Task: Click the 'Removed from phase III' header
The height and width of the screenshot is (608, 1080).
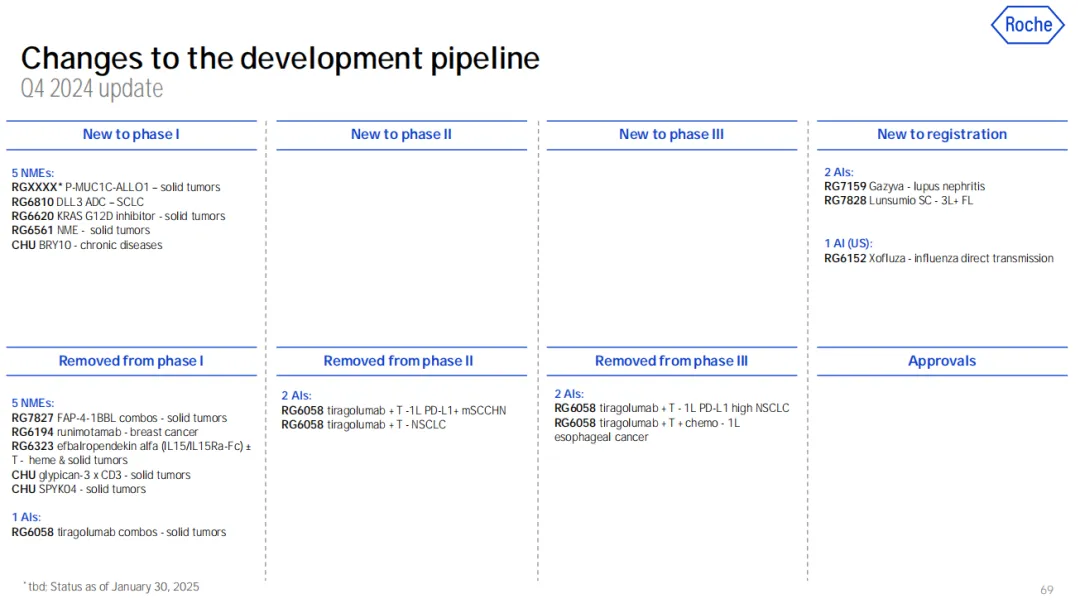Action: point(671,361)
